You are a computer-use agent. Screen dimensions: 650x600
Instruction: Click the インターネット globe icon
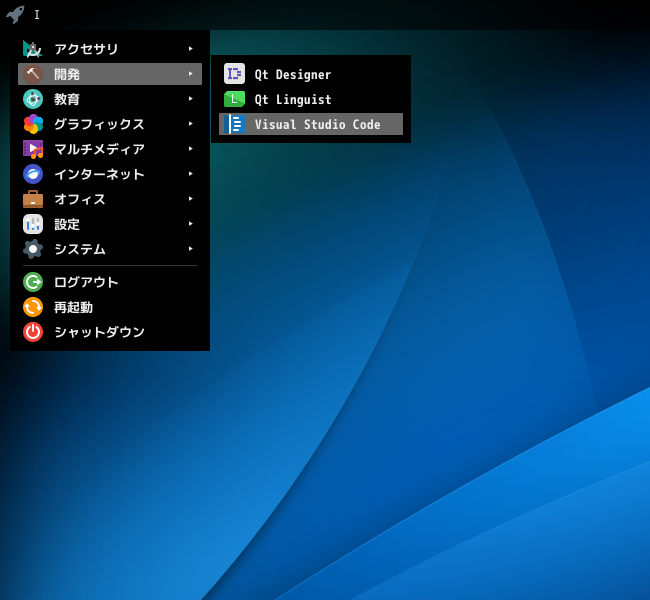click(x=33, y=174)
